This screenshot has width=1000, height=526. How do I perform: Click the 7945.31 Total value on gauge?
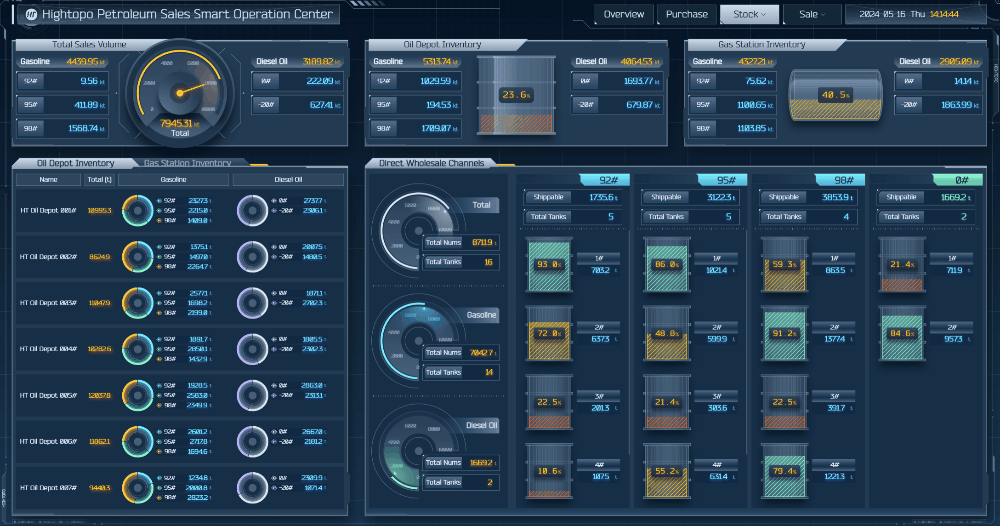178,123
